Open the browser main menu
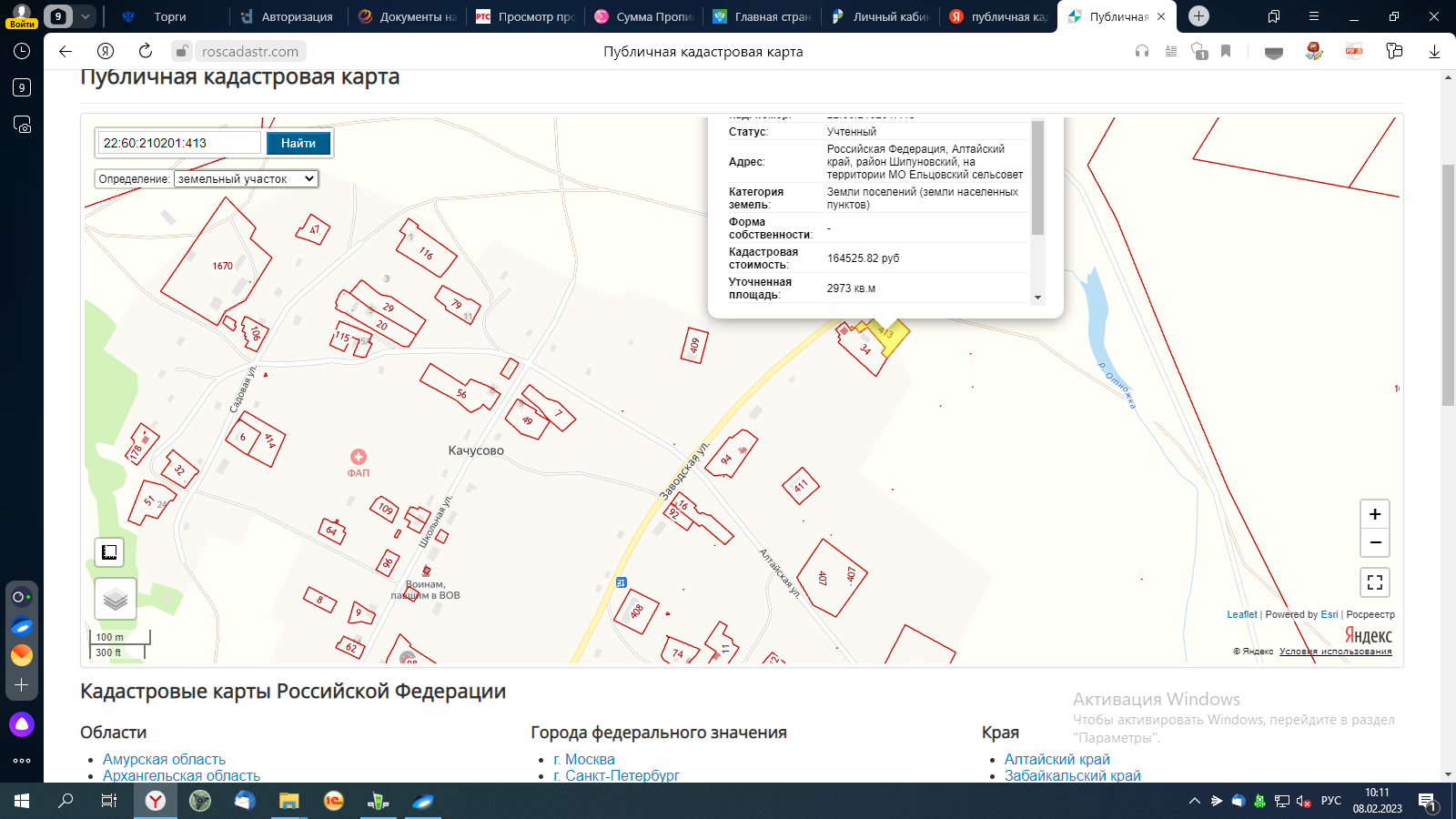1456x819 pixels. [x=1314, y=16]
